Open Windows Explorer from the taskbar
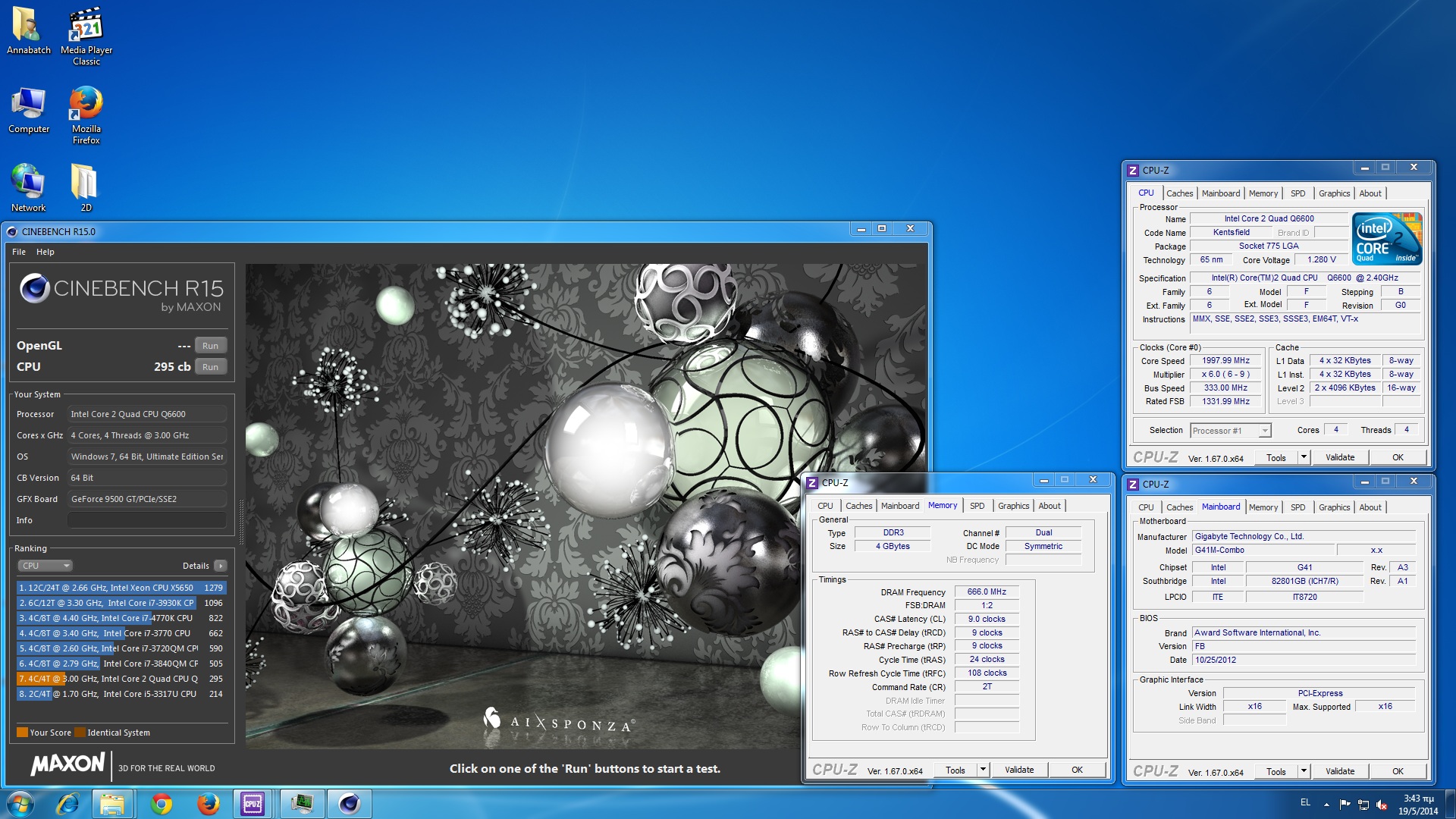This screenshot has height=819, width=1456. pyautogui.click(x=112, y=804)
